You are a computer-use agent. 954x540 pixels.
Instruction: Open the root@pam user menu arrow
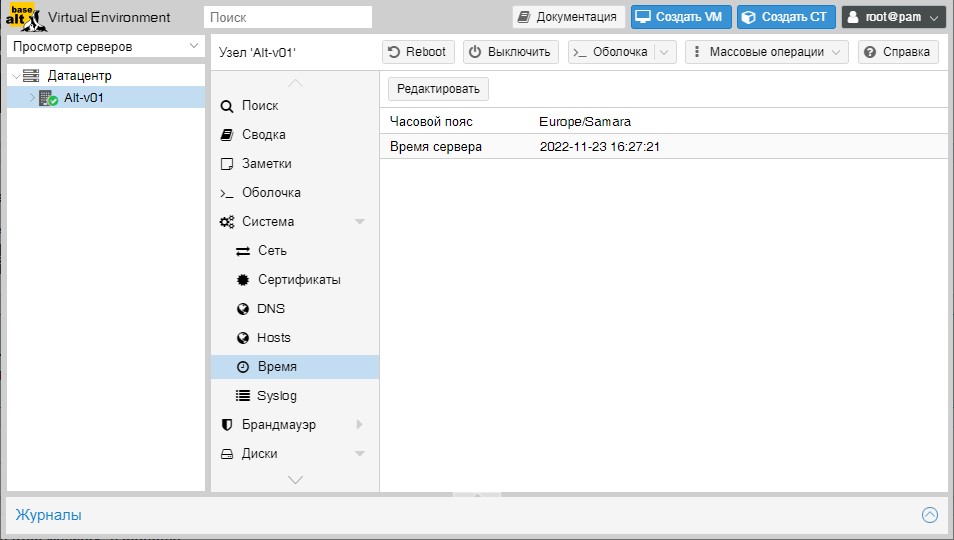tap(934, 18)
